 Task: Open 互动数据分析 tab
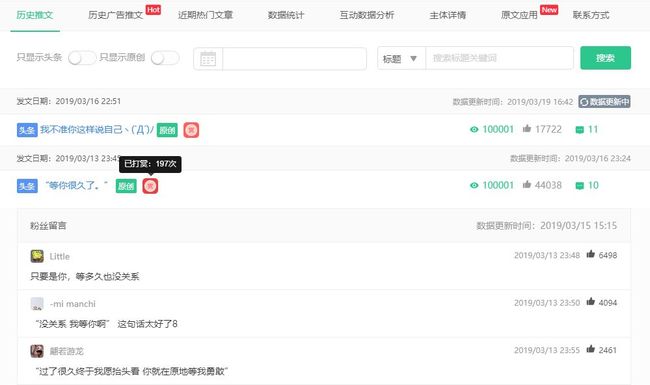[367, 15]
